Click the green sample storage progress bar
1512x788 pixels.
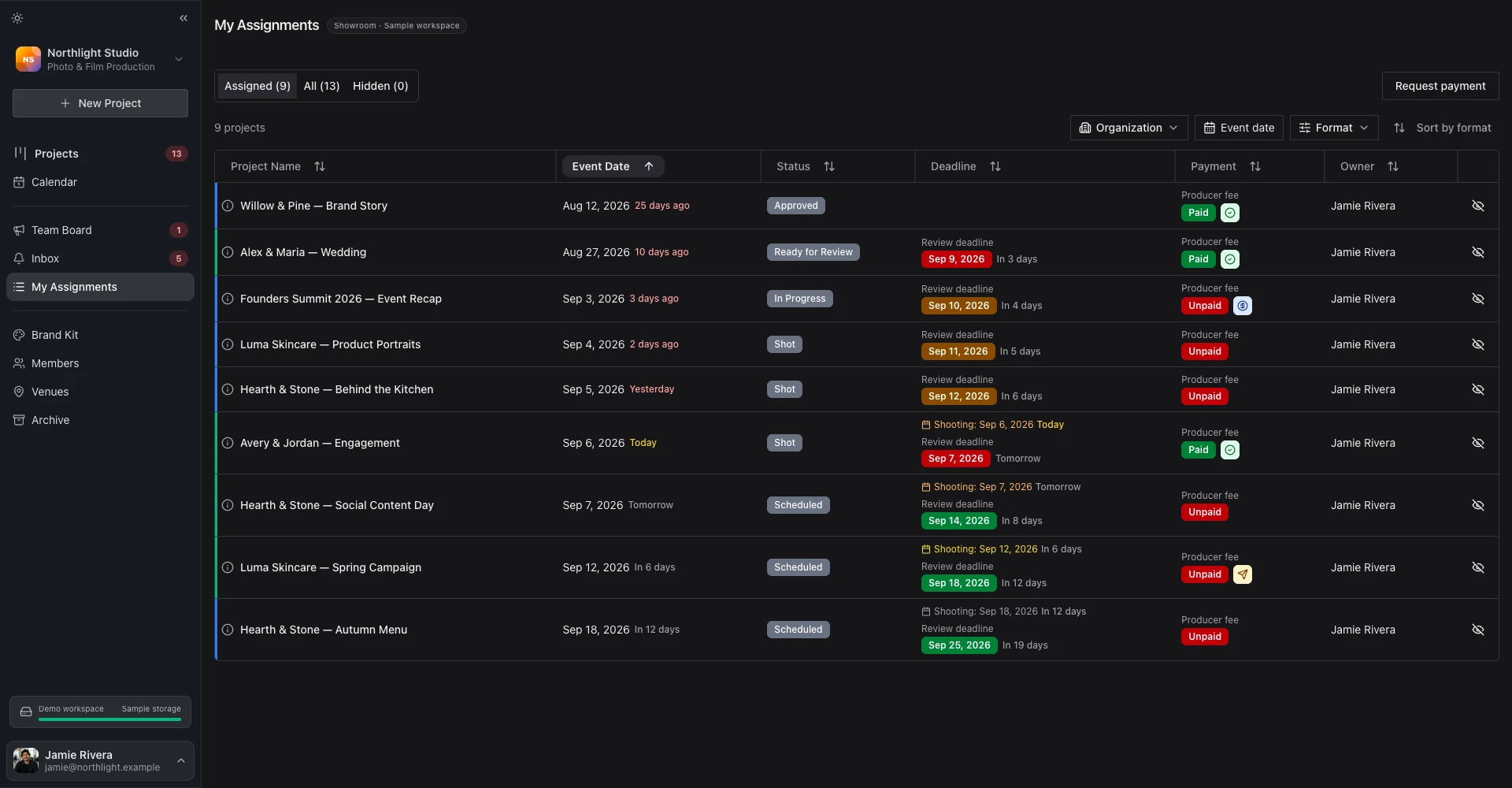(109, 719)
